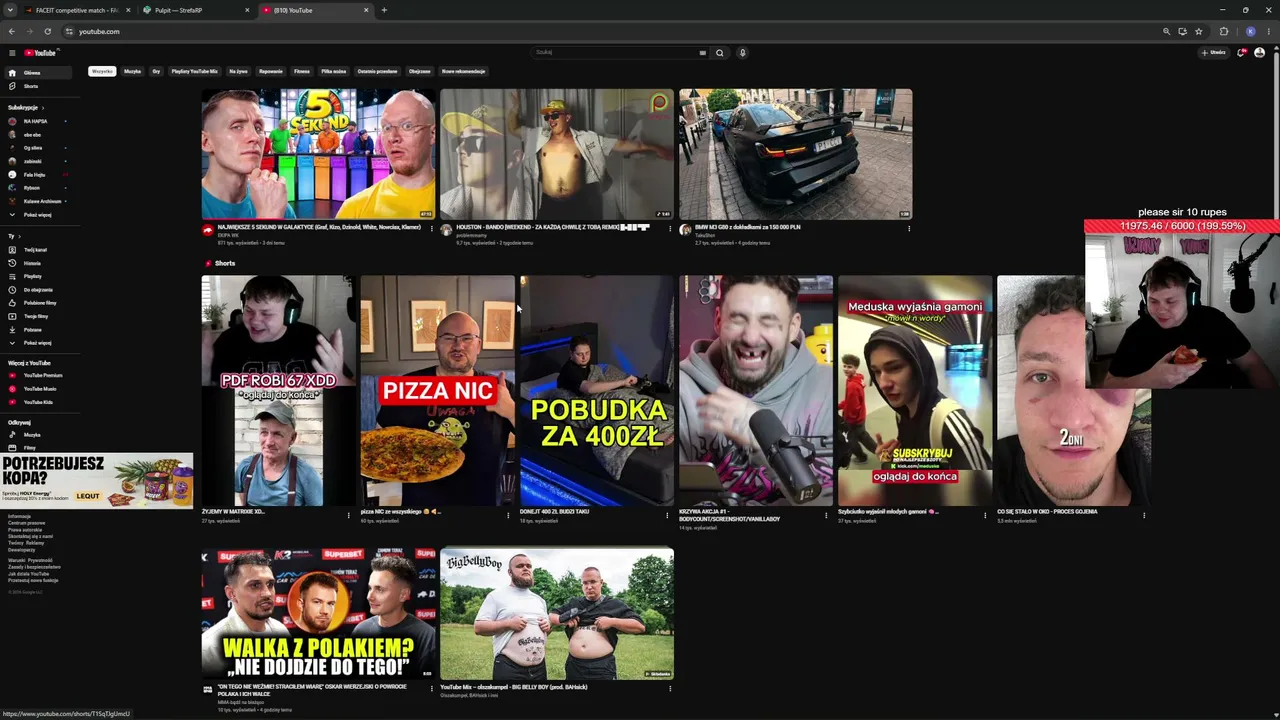Open Shorts from the sidebar

(36, 86)
